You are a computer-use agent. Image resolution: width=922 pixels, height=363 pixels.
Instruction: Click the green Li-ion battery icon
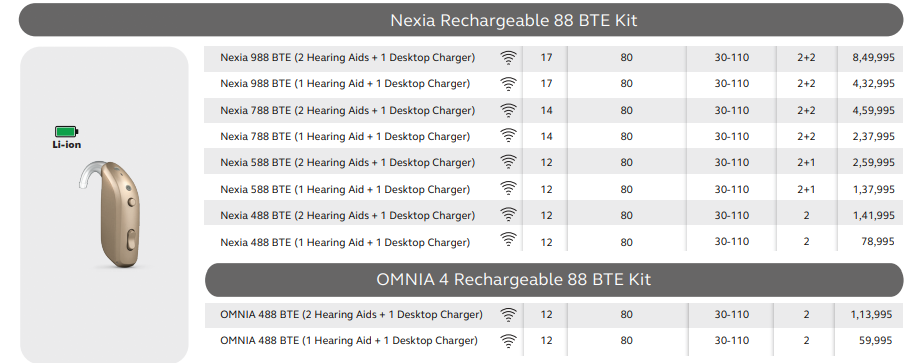(66, 132)
